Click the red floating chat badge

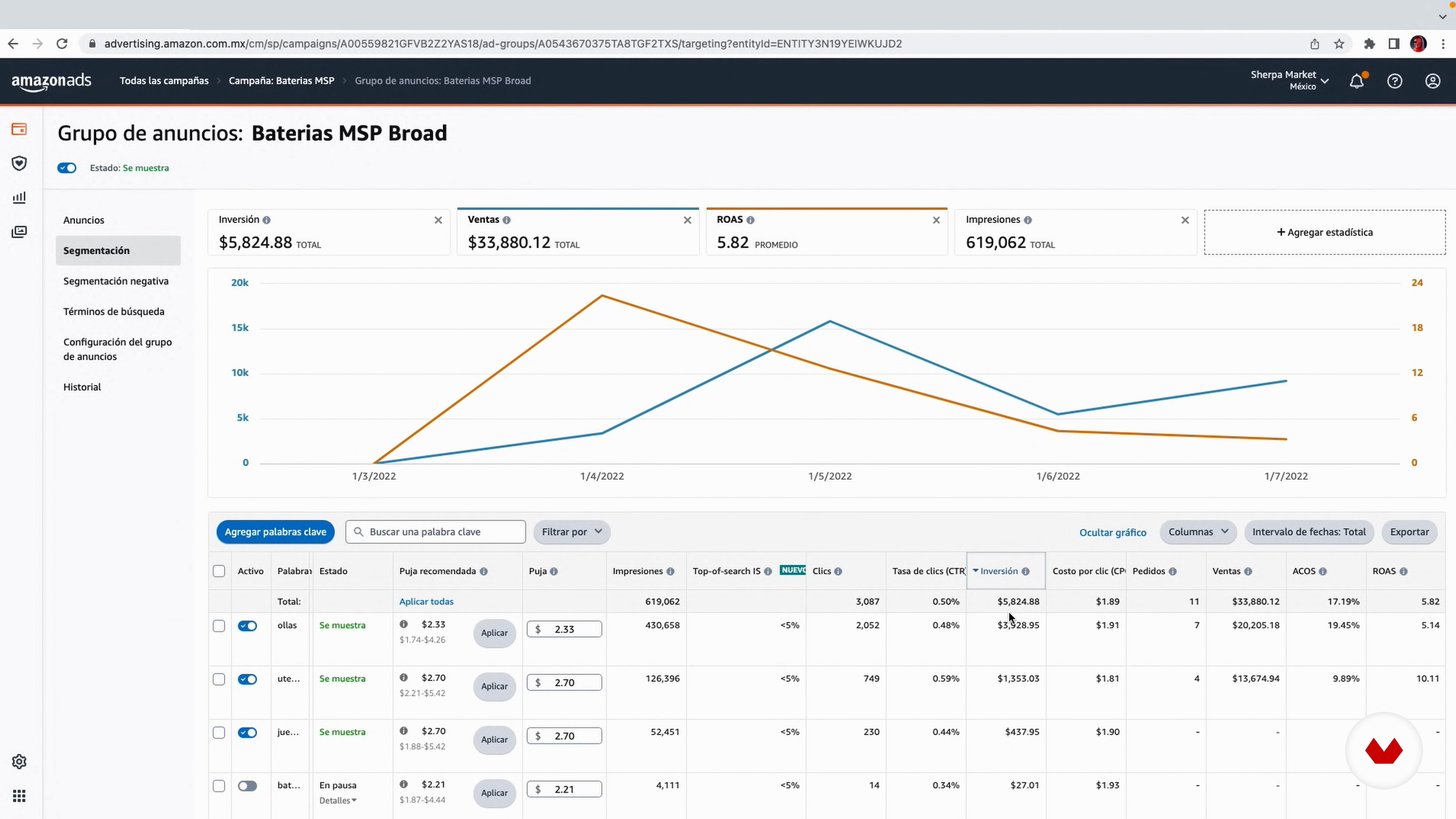pyautogui.click(x=1384, y=751)
